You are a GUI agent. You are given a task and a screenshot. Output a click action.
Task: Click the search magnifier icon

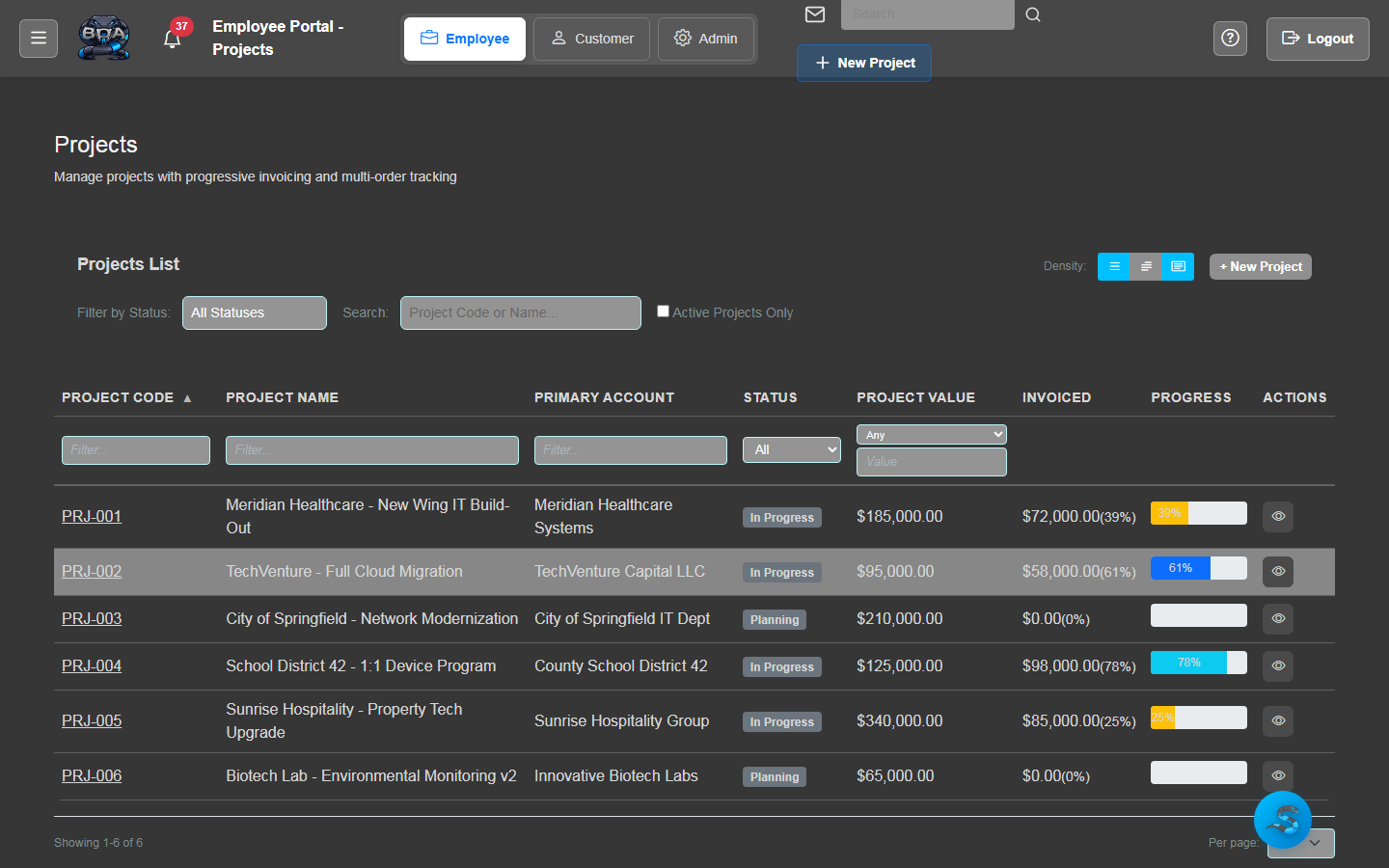click(x=1032, y=14)
